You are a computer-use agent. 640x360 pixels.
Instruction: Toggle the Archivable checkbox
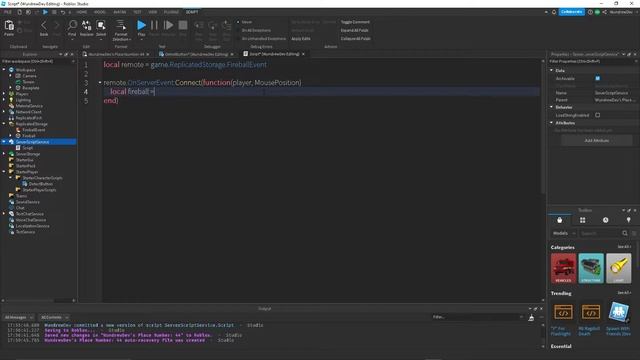(598, 78)
